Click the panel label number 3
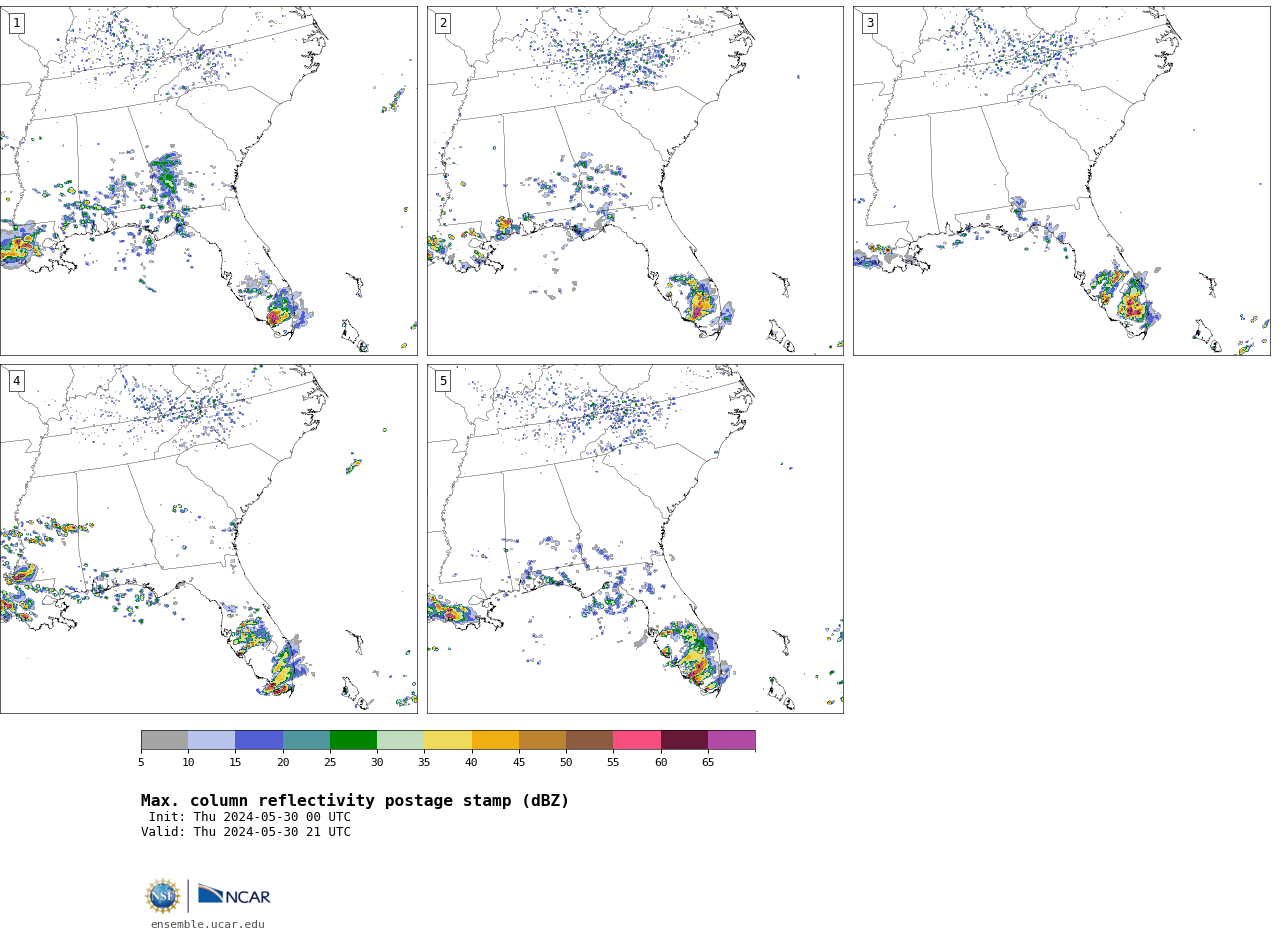 click(869, 23)
